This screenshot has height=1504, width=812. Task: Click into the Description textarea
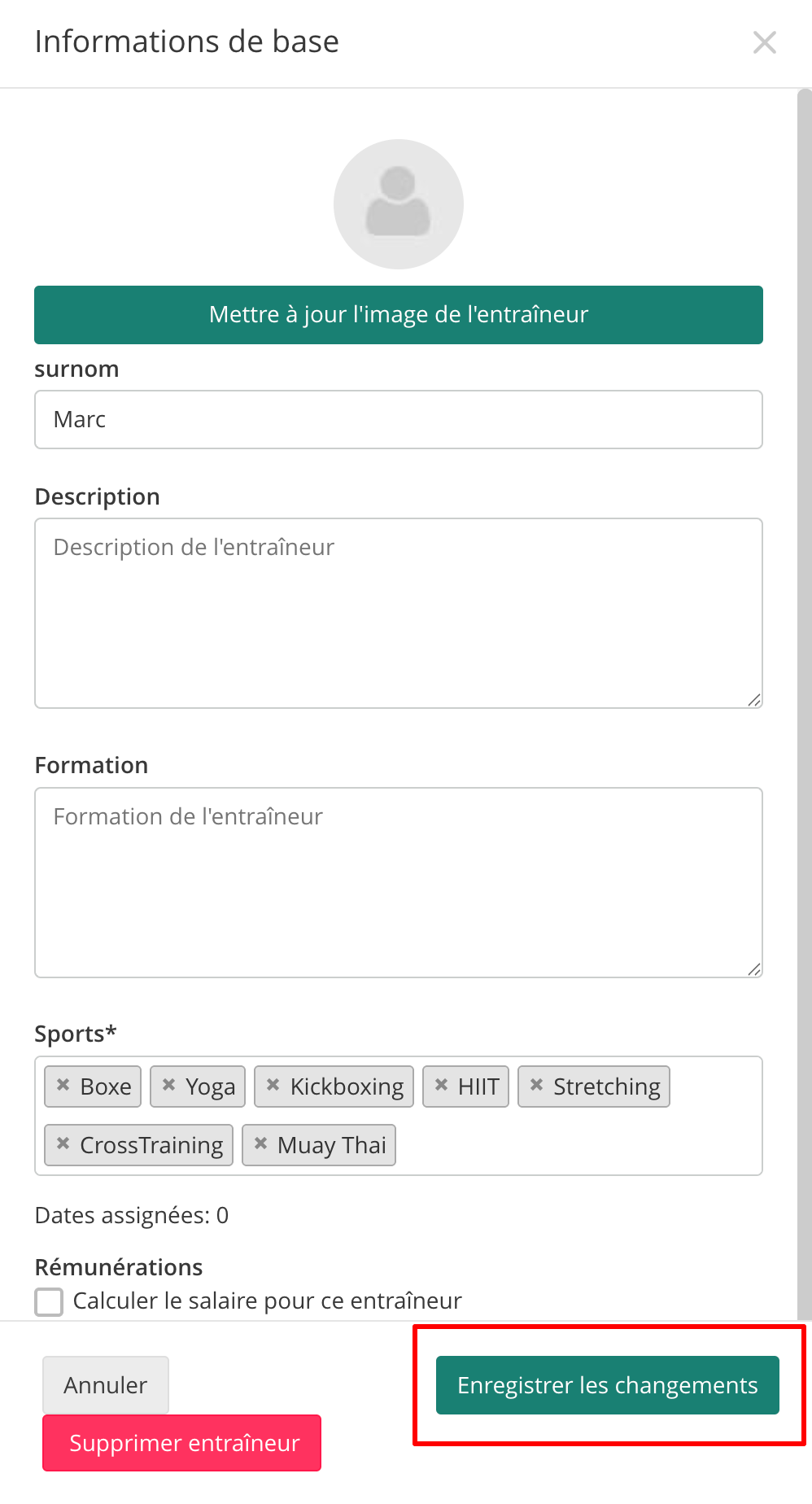[399, 614]
